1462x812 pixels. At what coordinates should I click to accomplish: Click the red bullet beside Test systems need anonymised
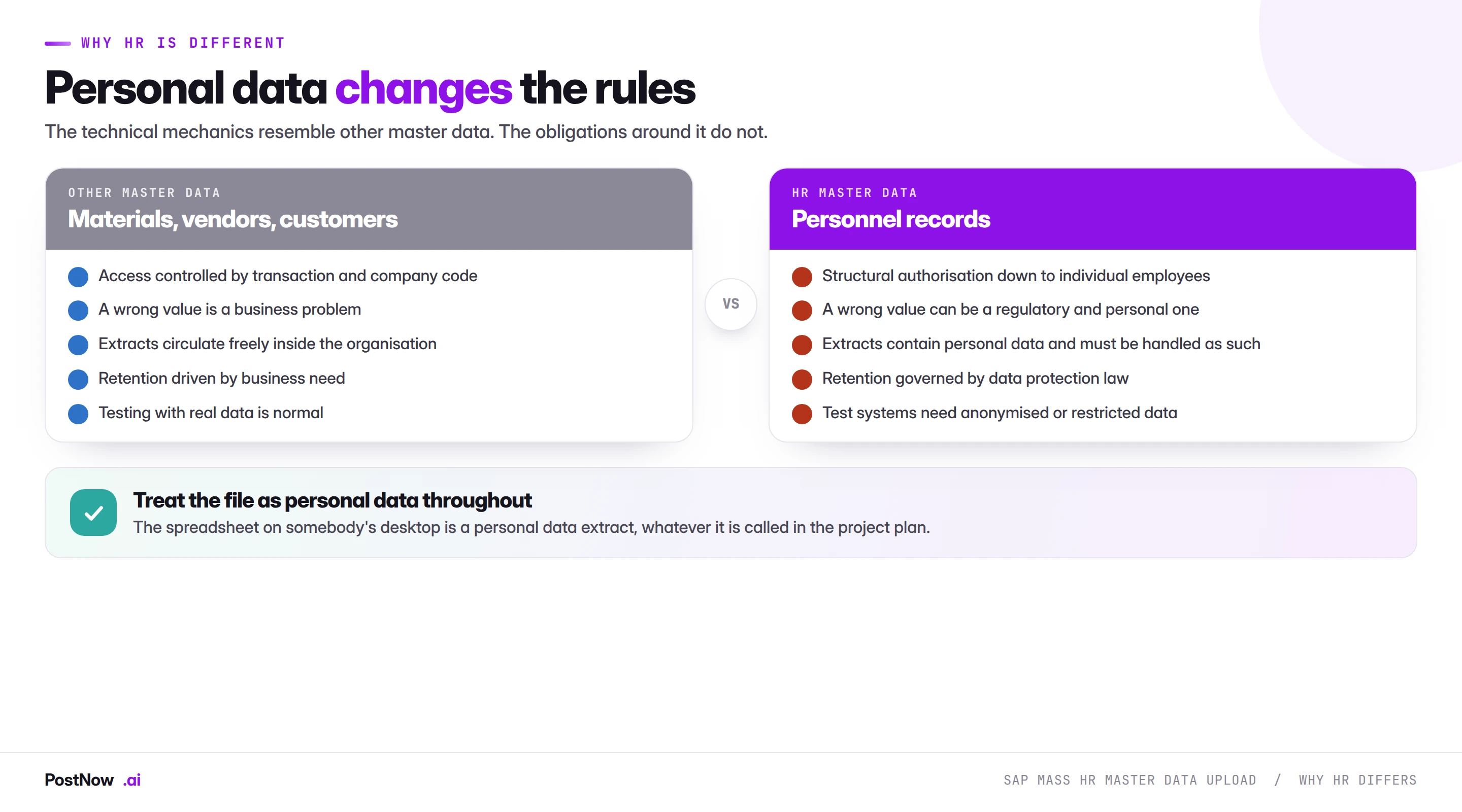tap(802, 414)
